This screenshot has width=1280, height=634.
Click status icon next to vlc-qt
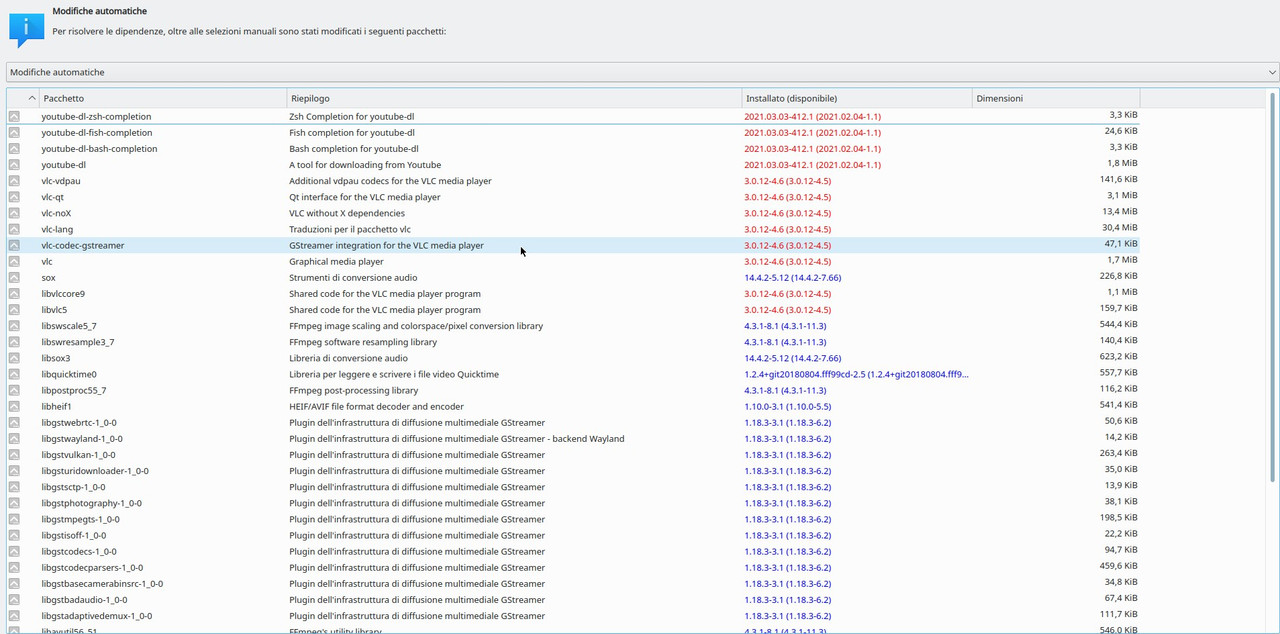14,197
